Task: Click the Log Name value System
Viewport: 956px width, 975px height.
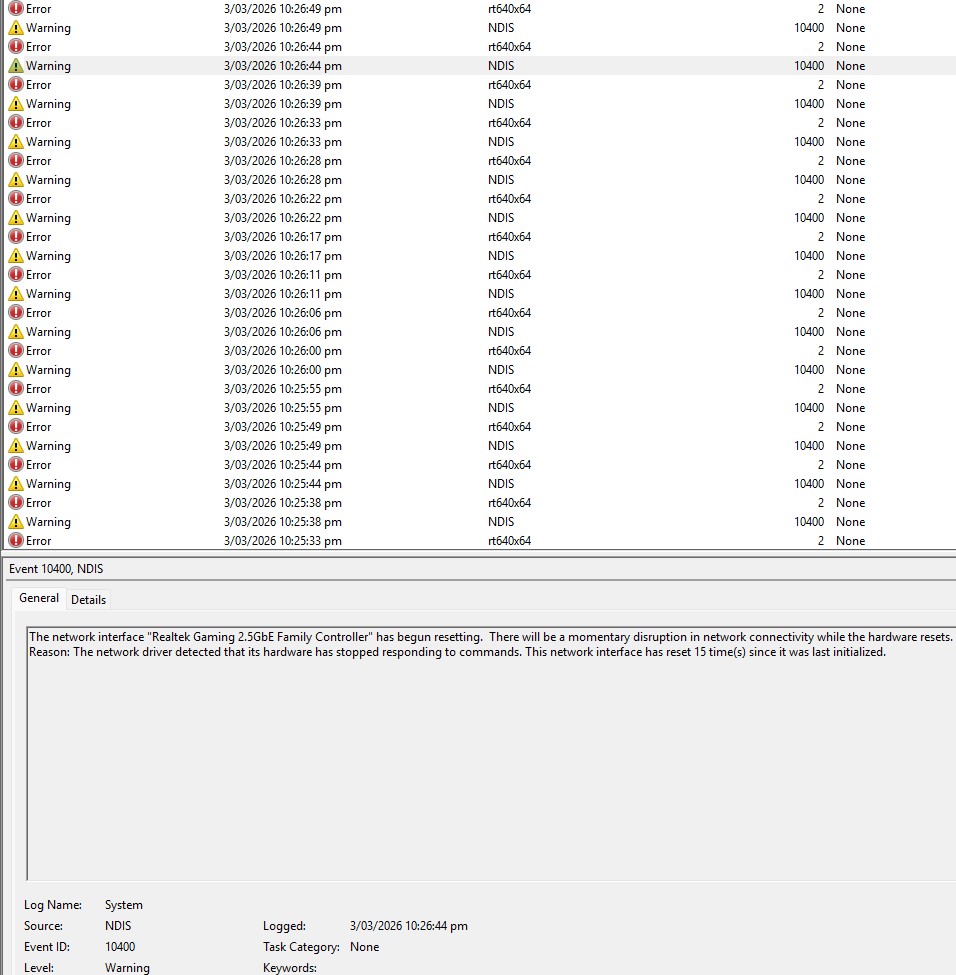Action: (124, 905)
